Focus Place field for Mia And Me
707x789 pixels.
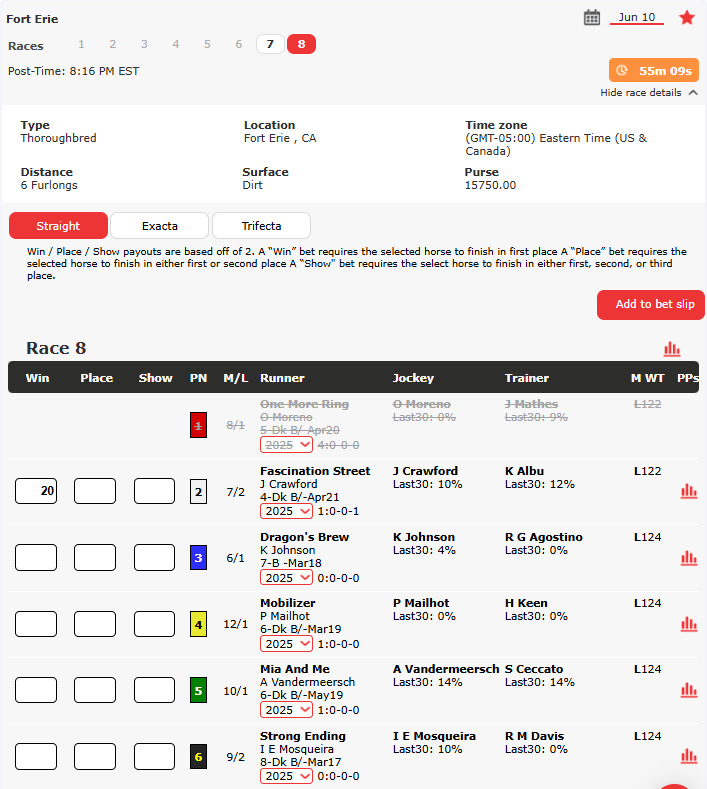[95, 690]
